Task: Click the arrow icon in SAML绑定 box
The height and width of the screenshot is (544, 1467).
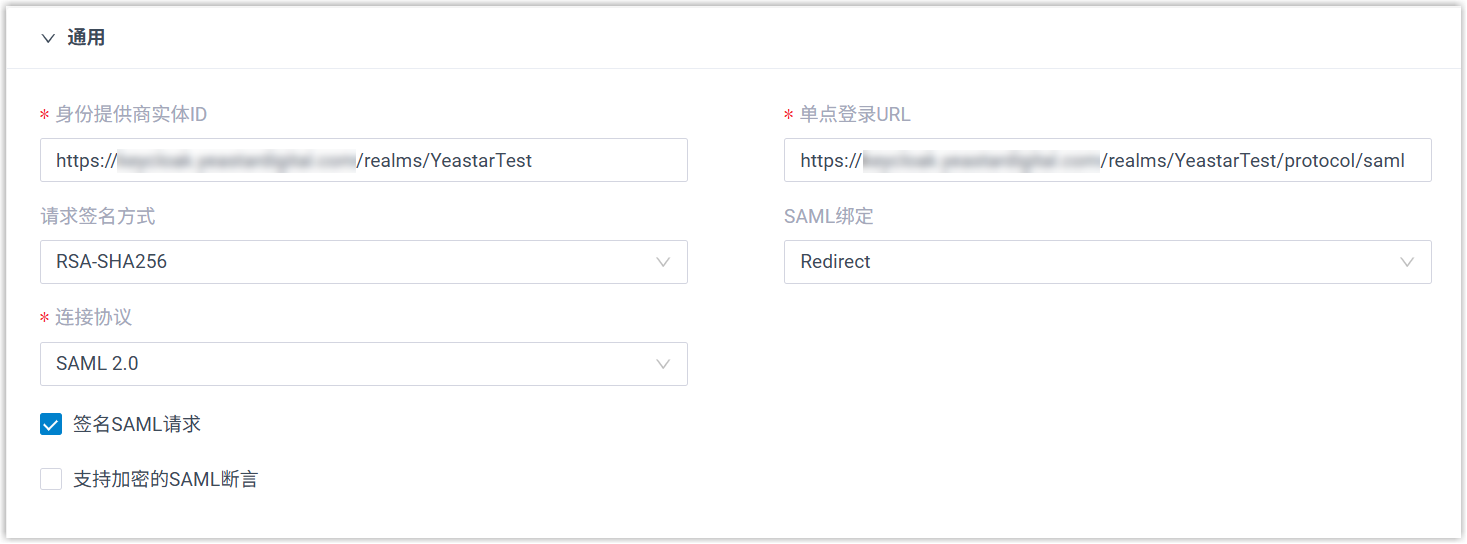Action: click(x=1407, y=262)
